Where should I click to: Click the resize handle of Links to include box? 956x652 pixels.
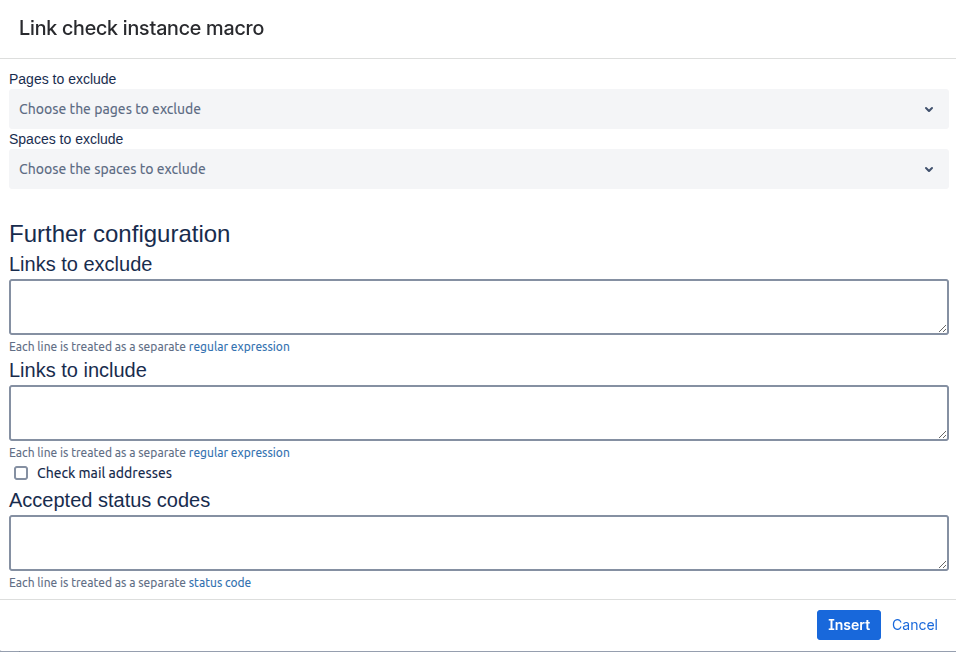tap(942, 434)
